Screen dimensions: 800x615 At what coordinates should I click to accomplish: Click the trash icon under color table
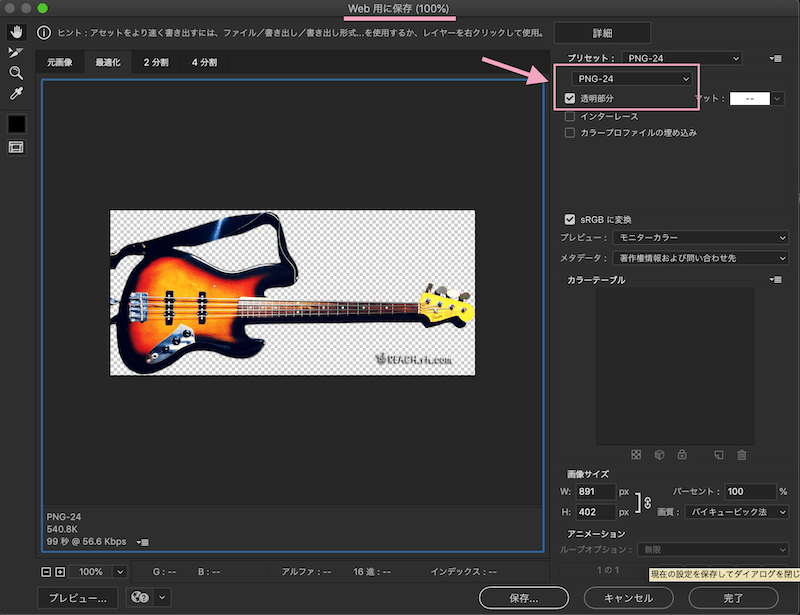(x=741, y=455)
